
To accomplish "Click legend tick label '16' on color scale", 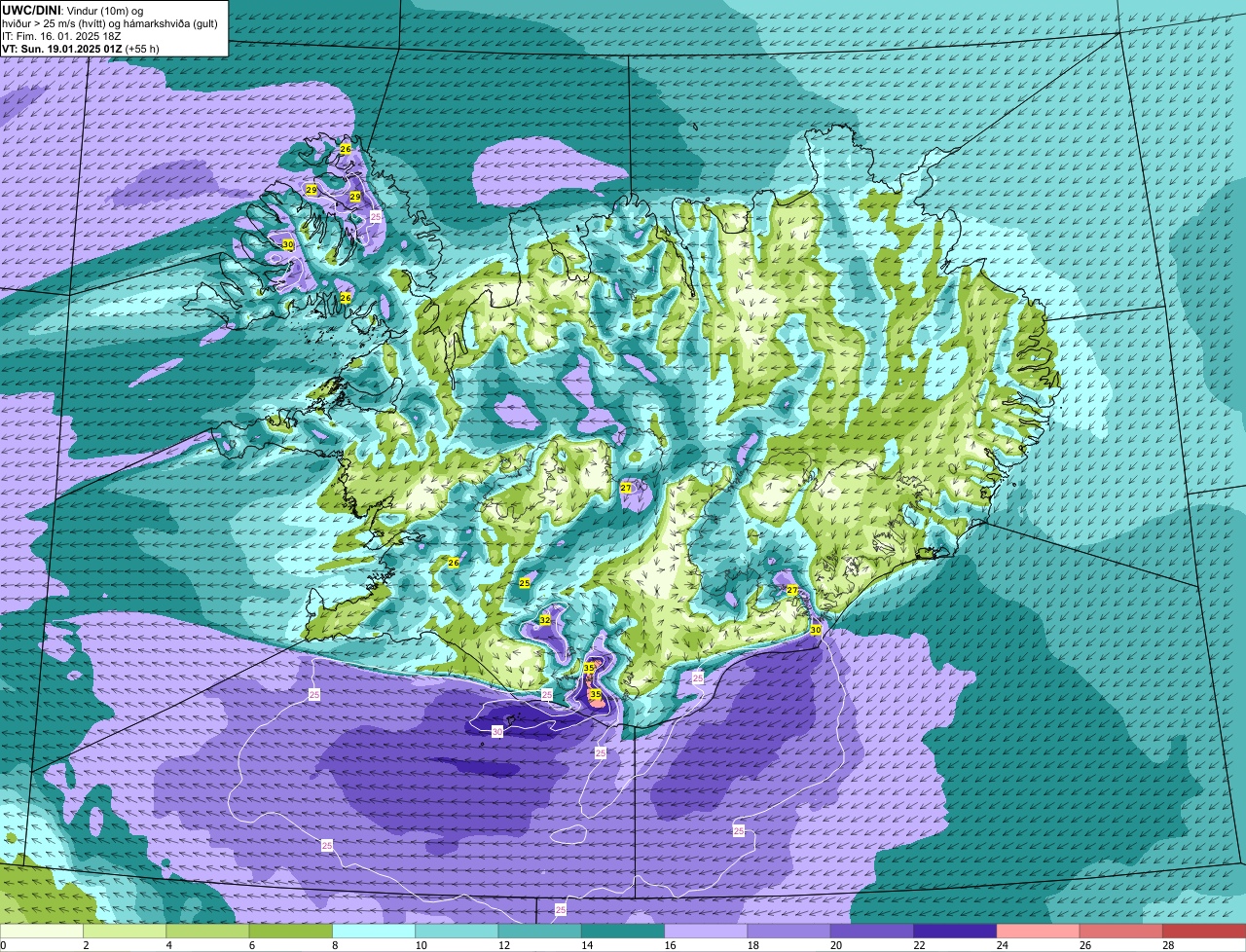I will (x=670, y=945).
